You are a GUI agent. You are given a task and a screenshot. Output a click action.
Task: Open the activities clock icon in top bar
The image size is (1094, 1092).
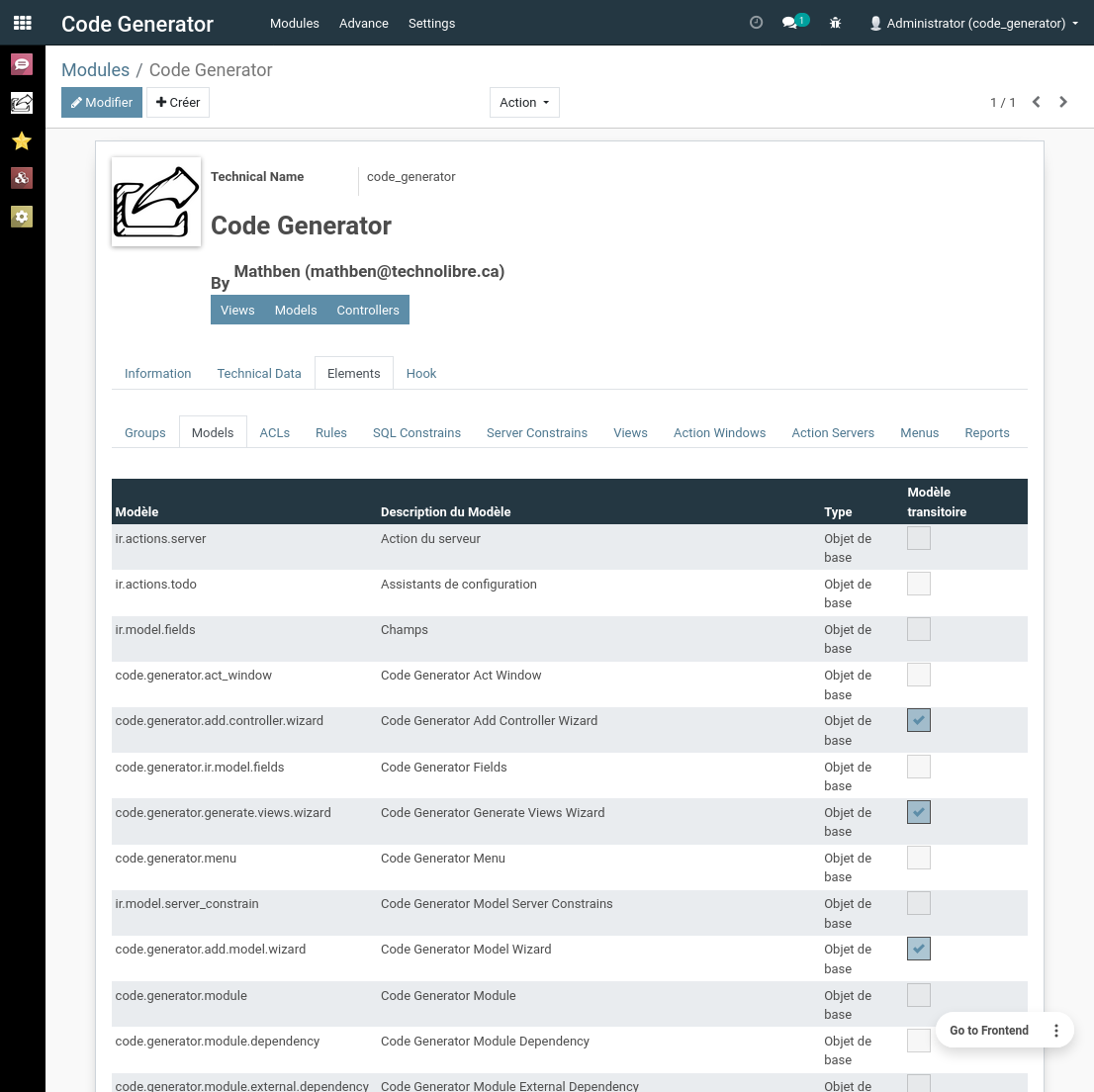click(x=757, y=22)
